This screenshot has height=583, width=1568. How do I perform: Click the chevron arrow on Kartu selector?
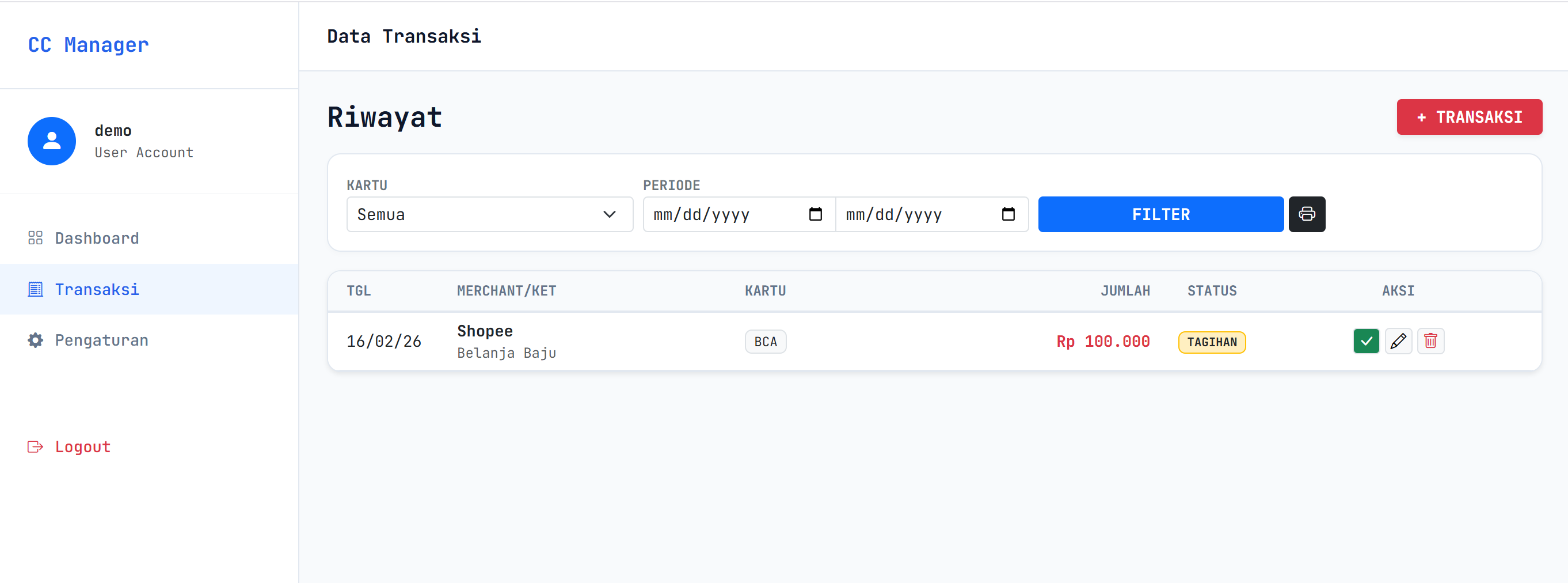(608, 214)
